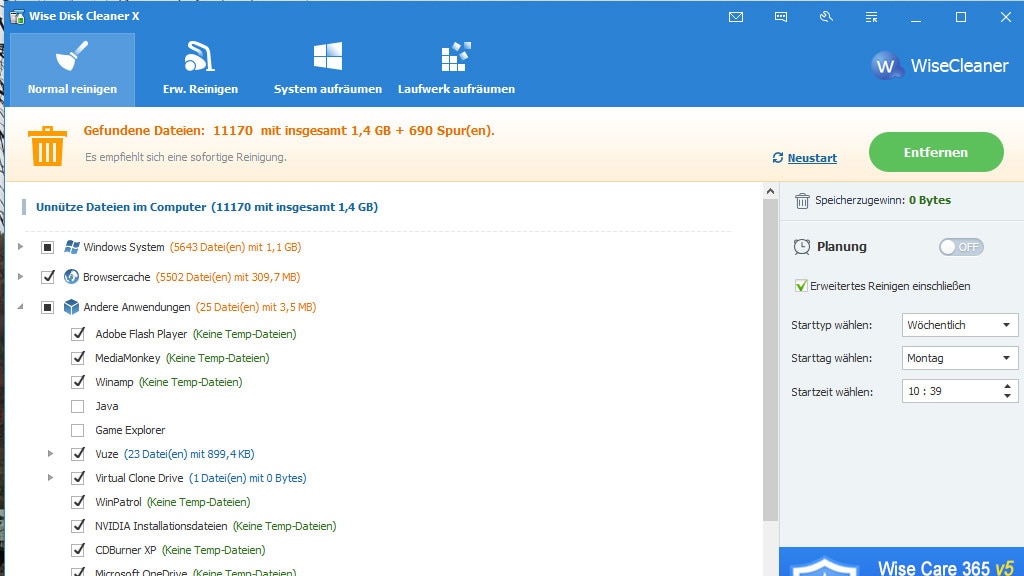Open the System aufräumen tab

[x=328, y=70]
